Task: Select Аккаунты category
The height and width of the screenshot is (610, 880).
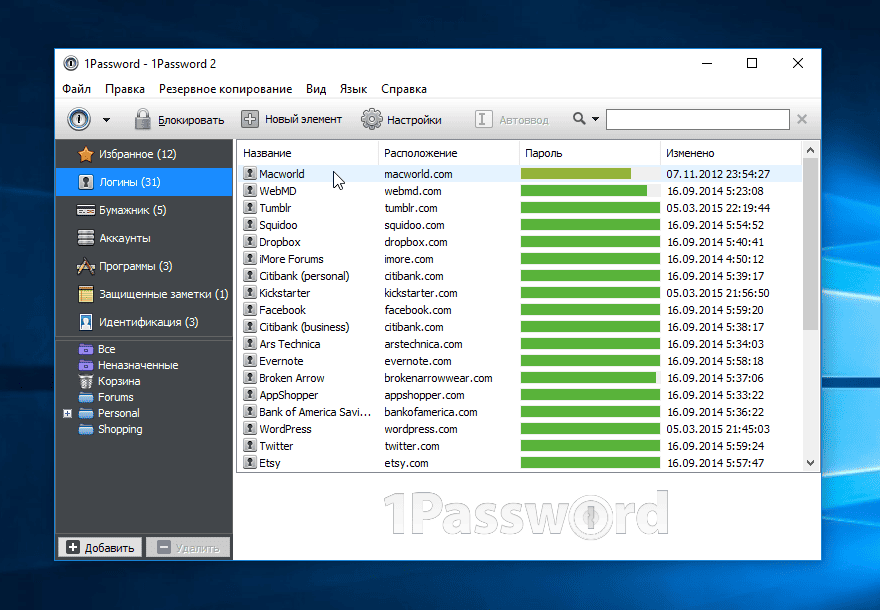Action: [x=144, y=238]
